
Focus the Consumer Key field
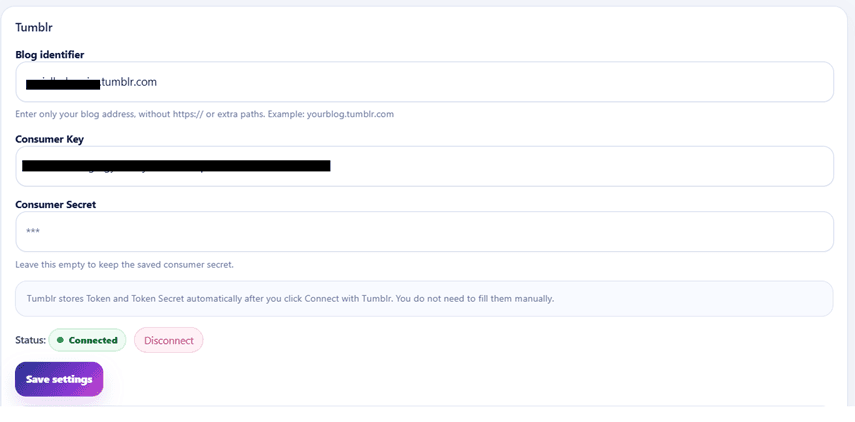(x=424, y=166)
